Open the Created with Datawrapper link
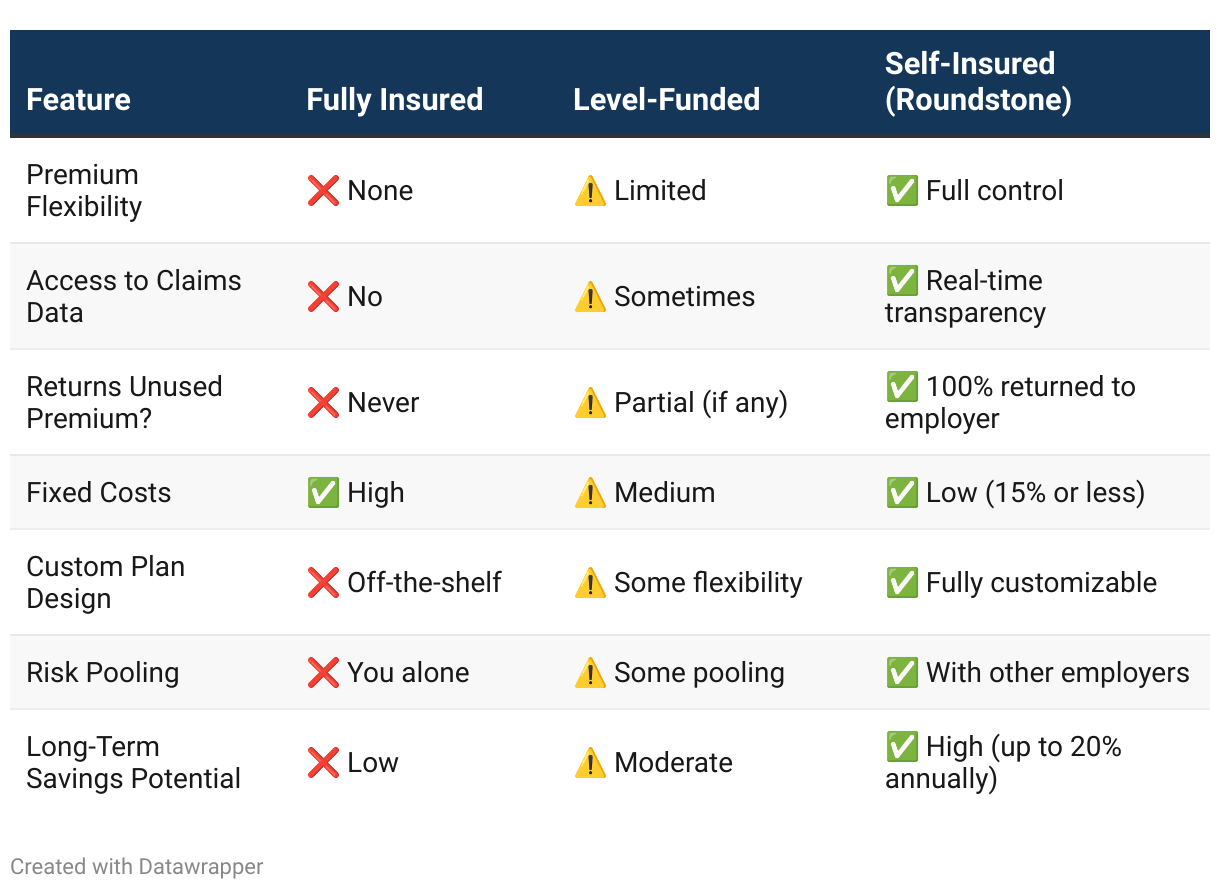The image size is (1220, 890). coord(137,866)
